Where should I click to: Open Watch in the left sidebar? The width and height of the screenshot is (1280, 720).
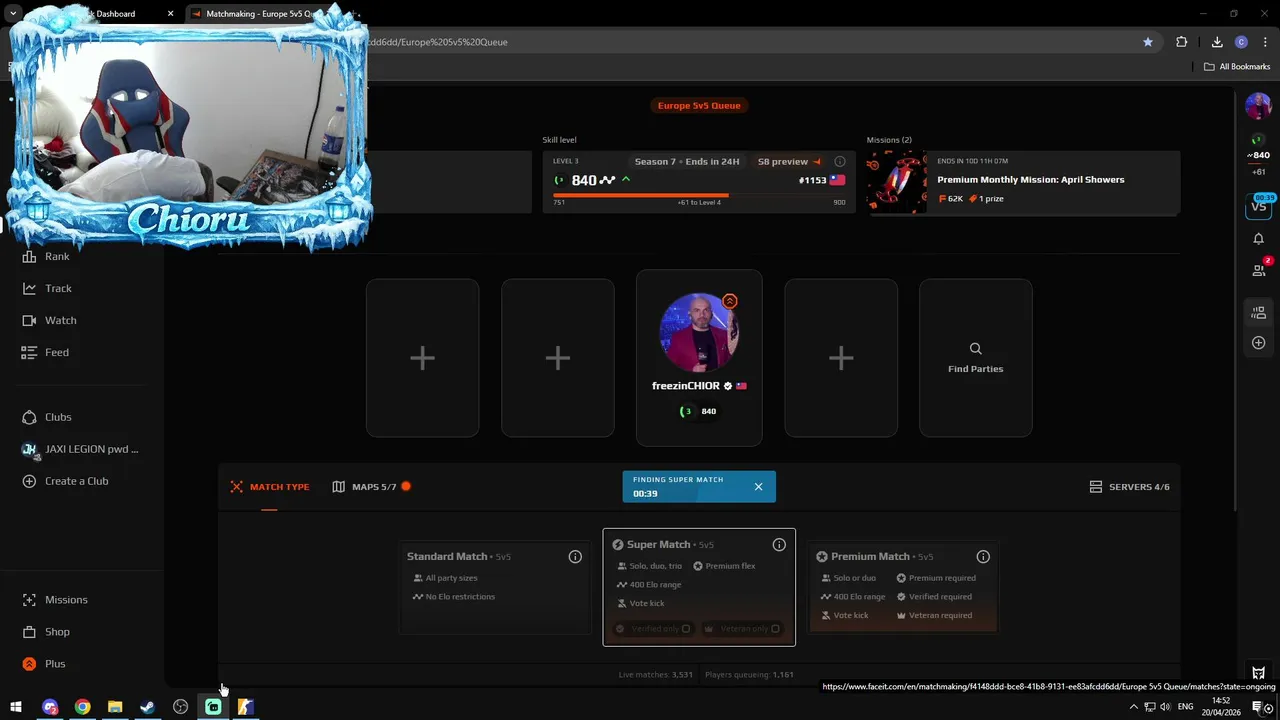click(48, 320)
